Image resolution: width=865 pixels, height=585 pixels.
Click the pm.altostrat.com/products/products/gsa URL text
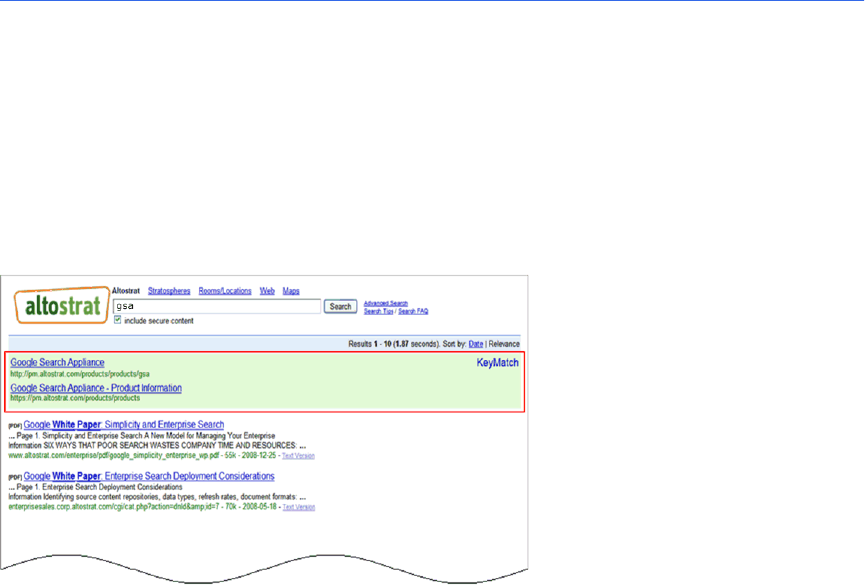[x=80, y=374]
